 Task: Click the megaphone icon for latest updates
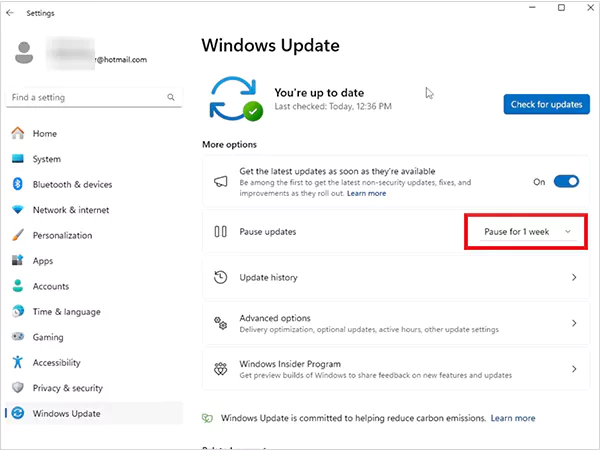coord(220,182)
